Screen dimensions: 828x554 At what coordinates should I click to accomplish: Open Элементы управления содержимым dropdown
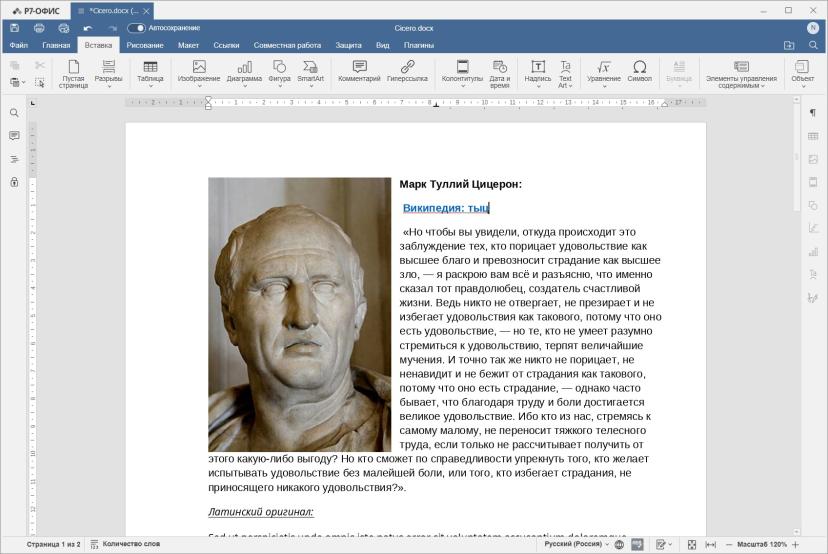pos(741,73)
